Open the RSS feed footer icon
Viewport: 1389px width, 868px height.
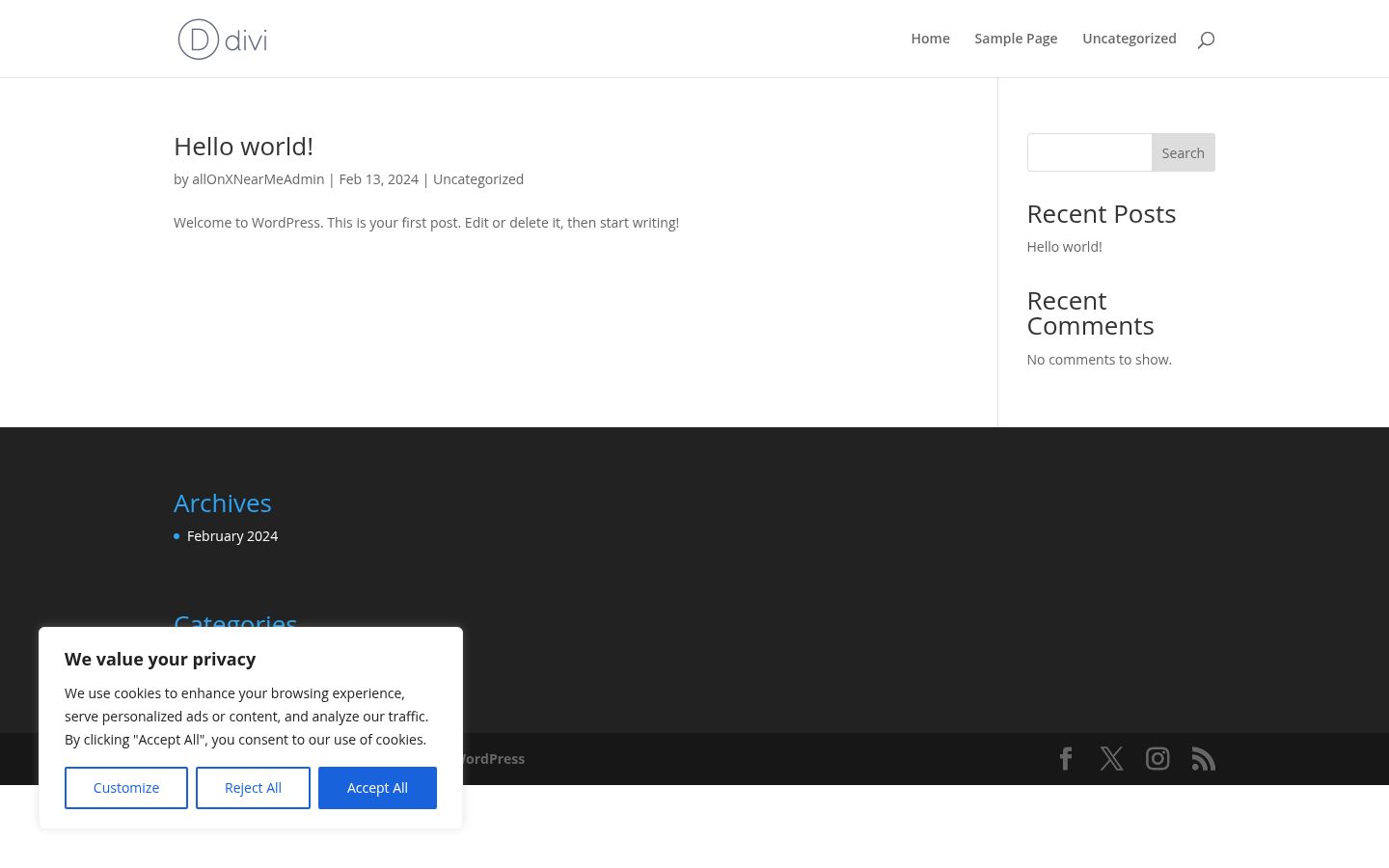(1204, 759)
